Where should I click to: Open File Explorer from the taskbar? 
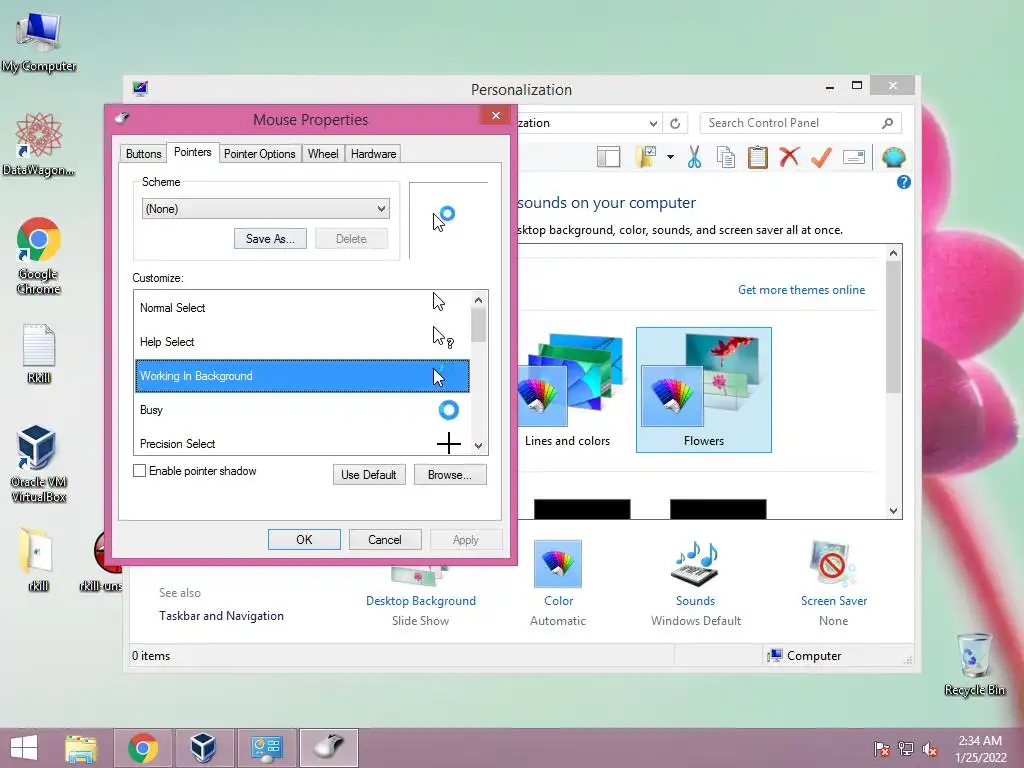(81, 748)
